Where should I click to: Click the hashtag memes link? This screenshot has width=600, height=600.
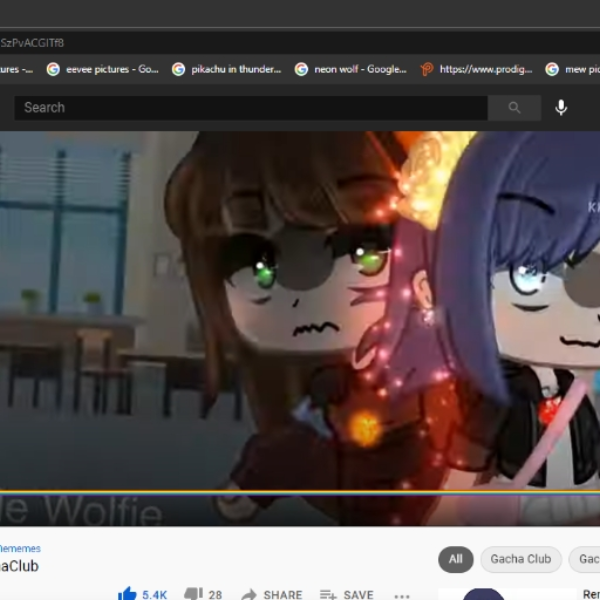(x=20, y=548)
